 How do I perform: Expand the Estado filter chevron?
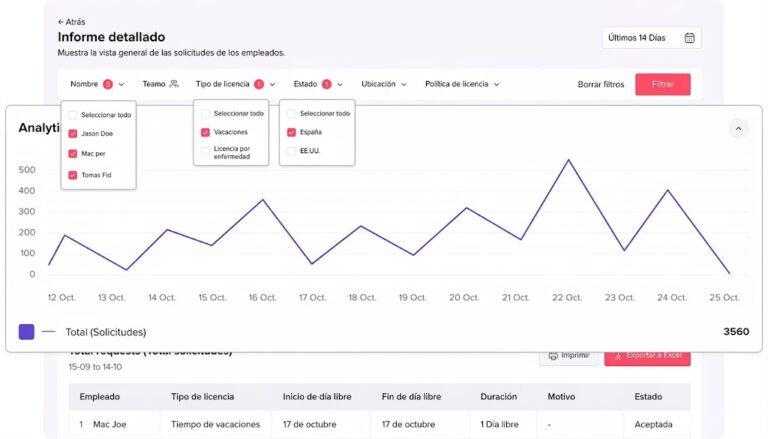click(340, 84)
